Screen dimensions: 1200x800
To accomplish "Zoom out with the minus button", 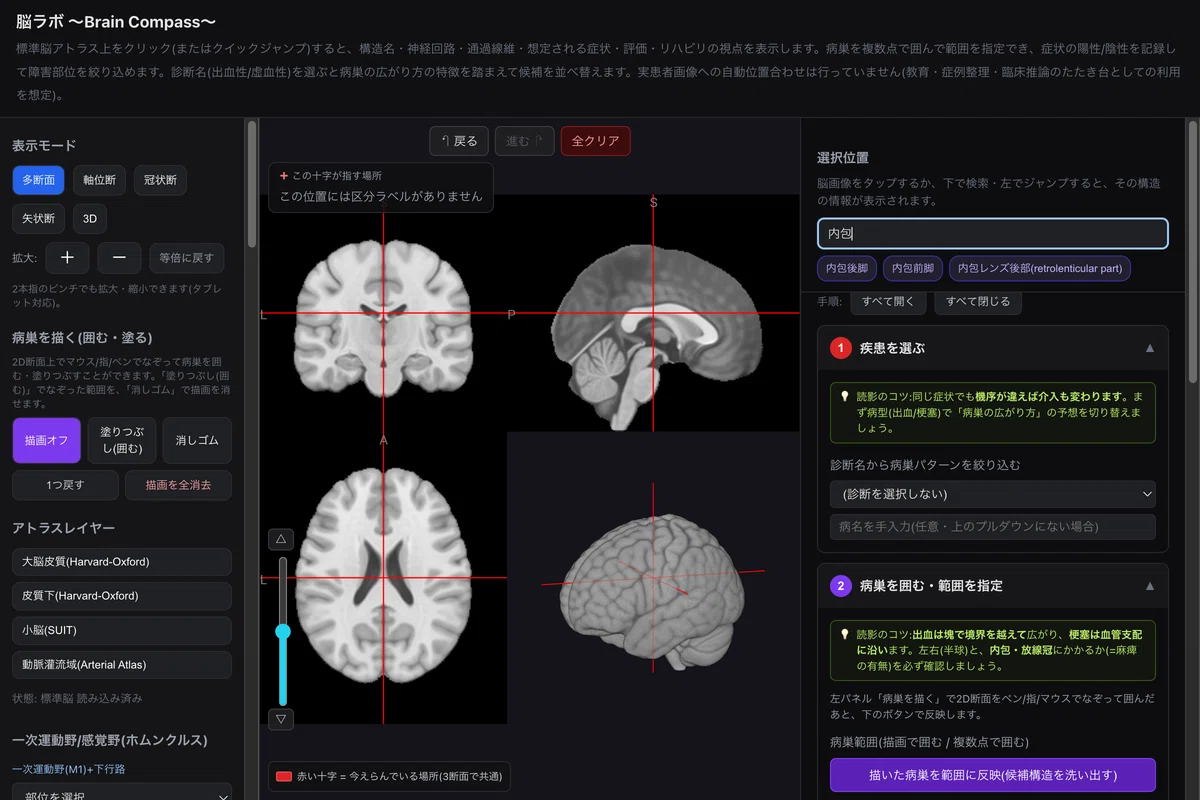I will [x=119, y=258].
